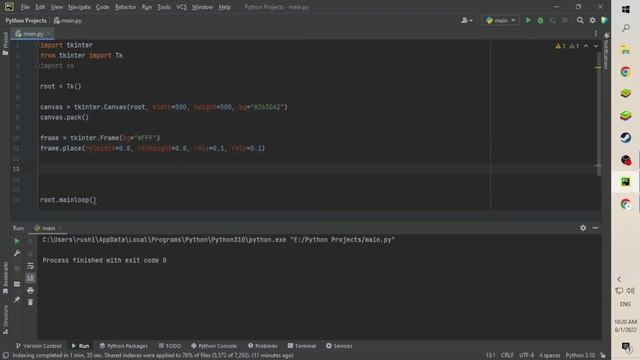This screenshot has width=640, height=360.
Task: Open the Help menu
Action: tap(224, 7)
